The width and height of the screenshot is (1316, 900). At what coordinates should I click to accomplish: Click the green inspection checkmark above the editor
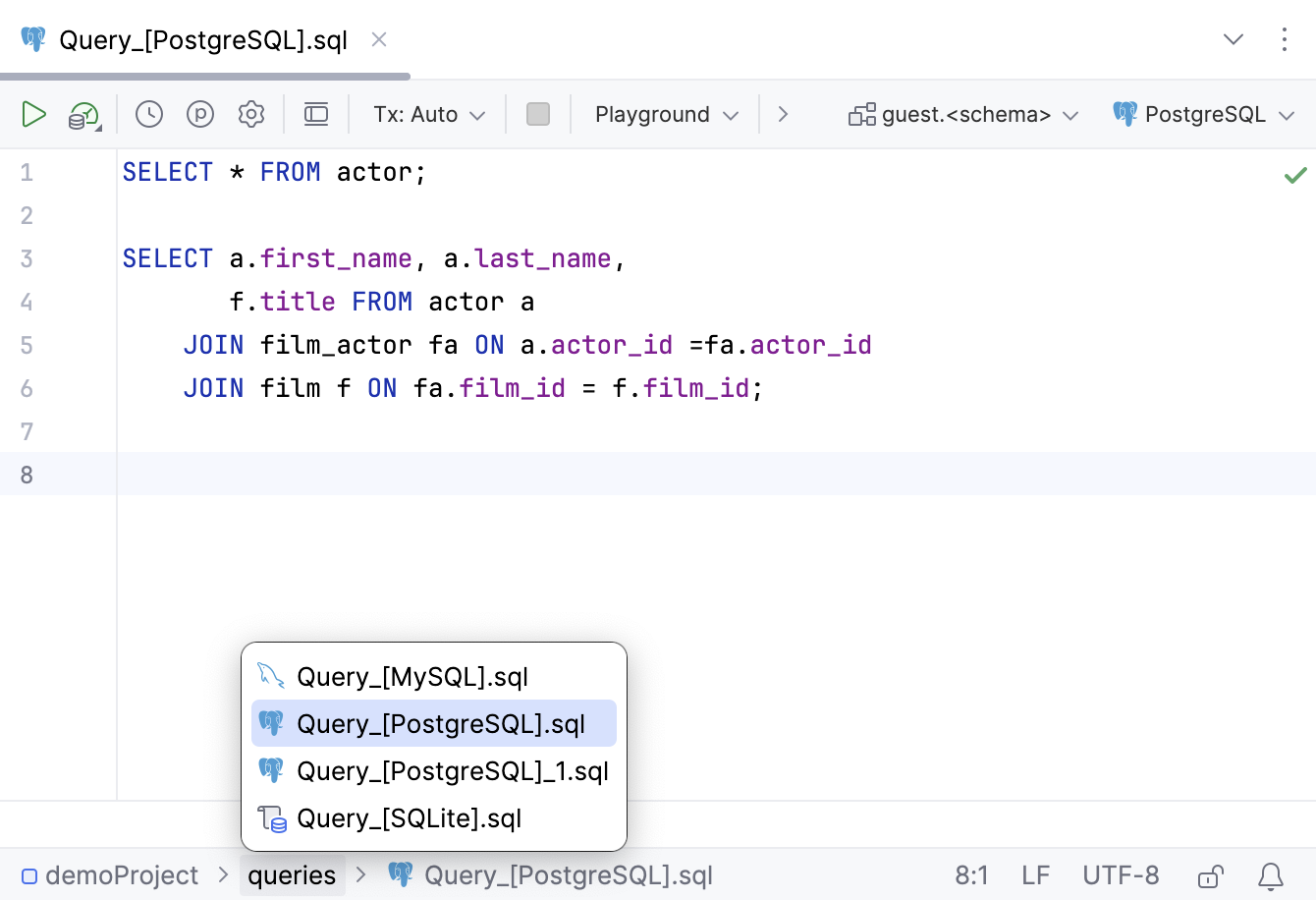[x=1294, y=175]
